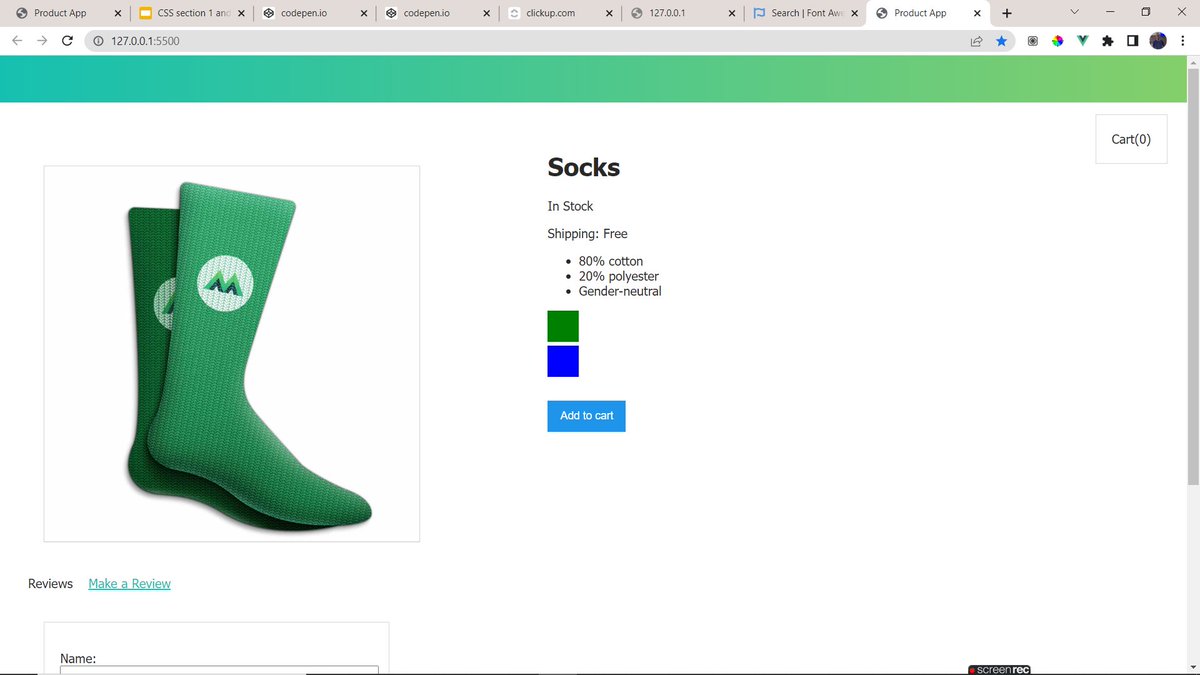This screenshot has height=675, width=1200.
Task: Go back with the browser back arrow
Action: [x=17, y=41]
